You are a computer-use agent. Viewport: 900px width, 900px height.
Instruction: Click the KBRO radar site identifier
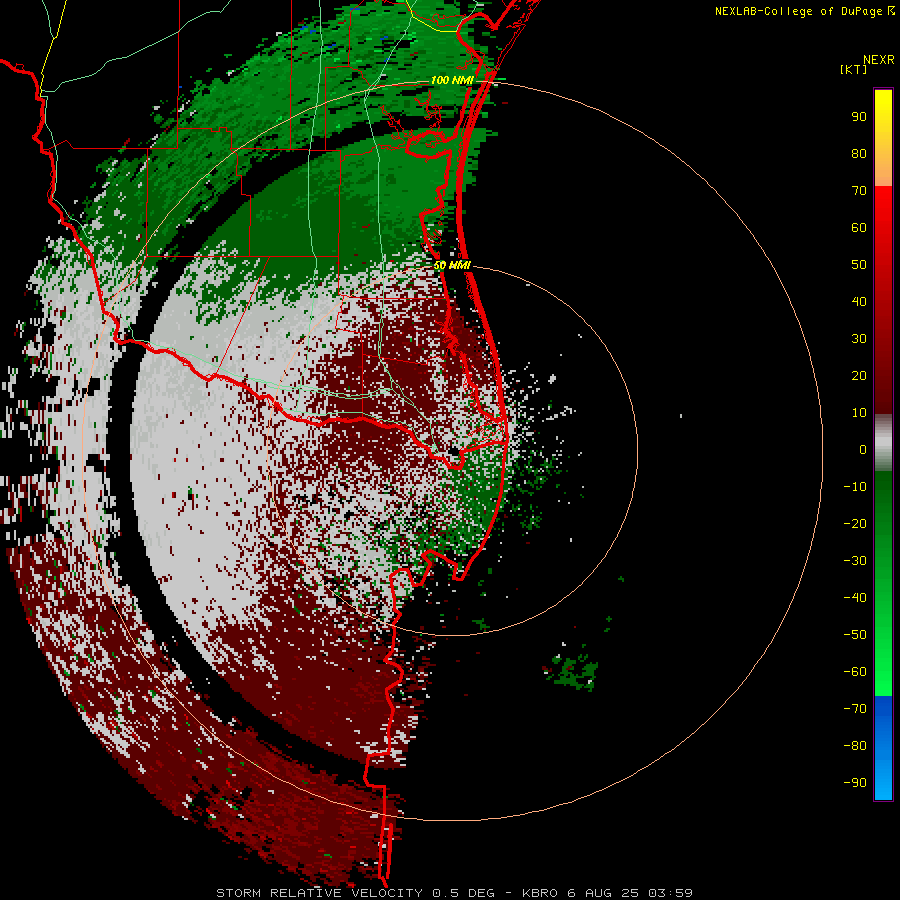(x=540, y=893)
